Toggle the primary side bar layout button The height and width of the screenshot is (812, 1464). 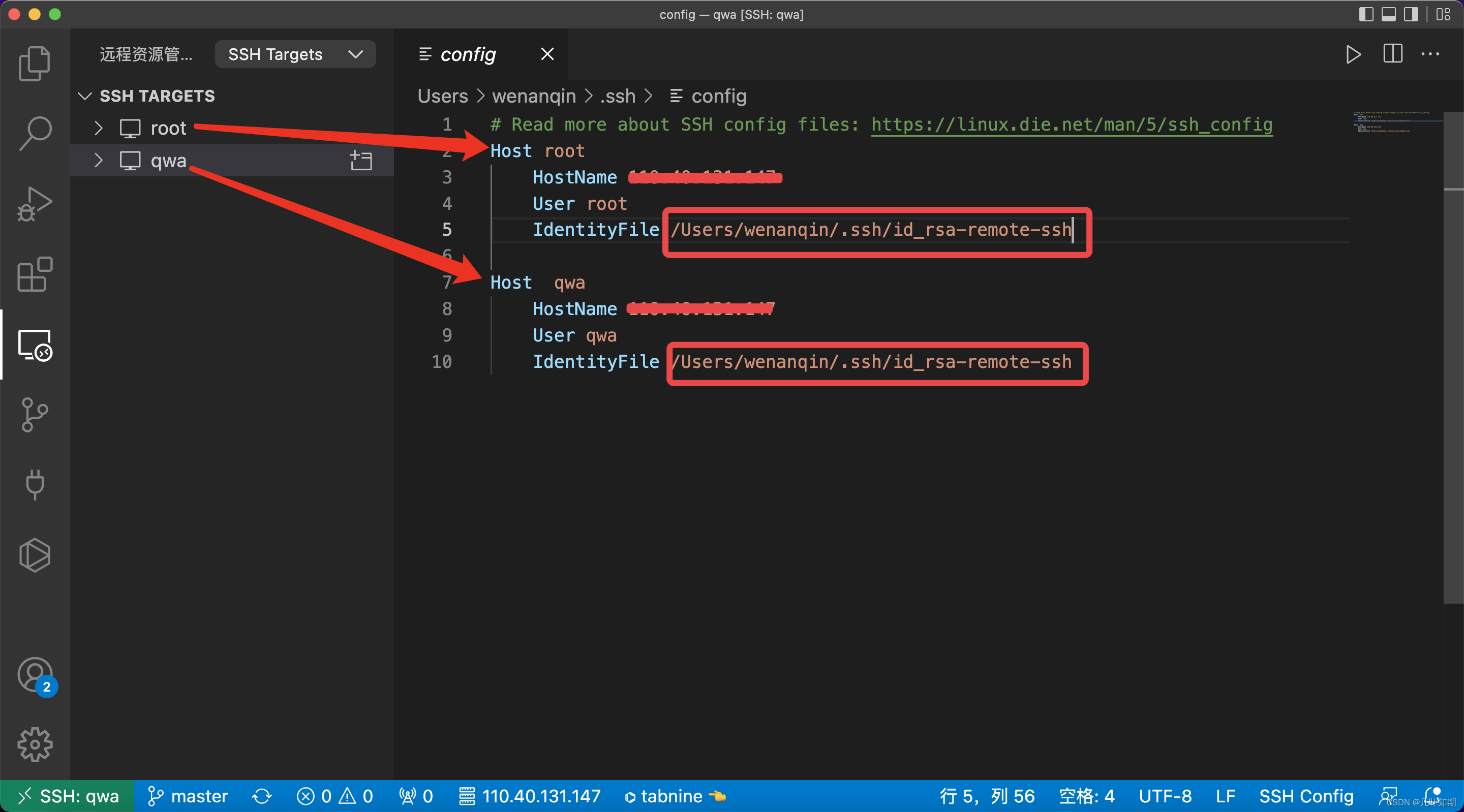(1366, 14)
